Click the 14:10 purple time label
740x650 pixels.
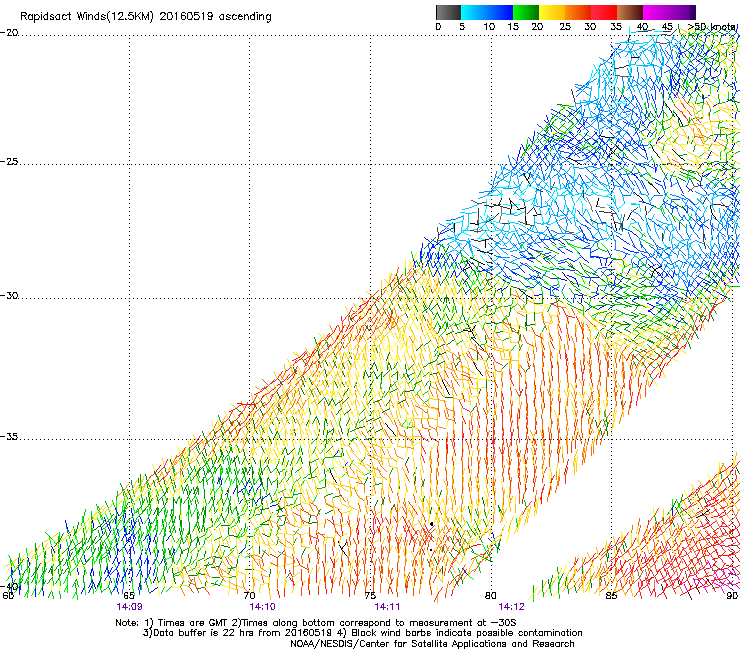pos(262,607)
